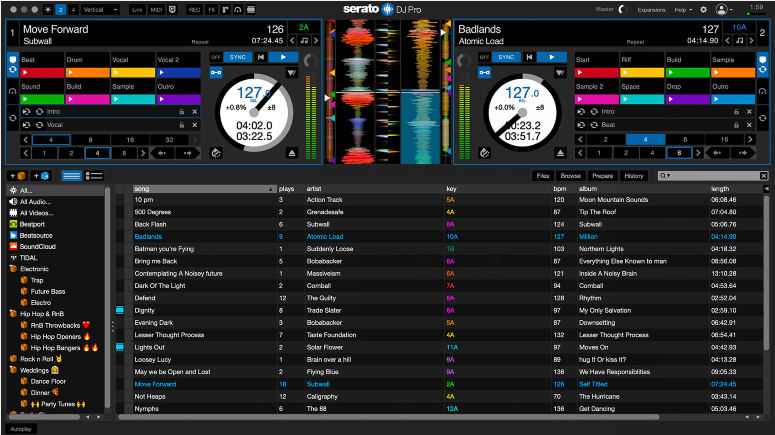
Task: Shift deck 1 key down arrow
Action: [x=293, y=41]
